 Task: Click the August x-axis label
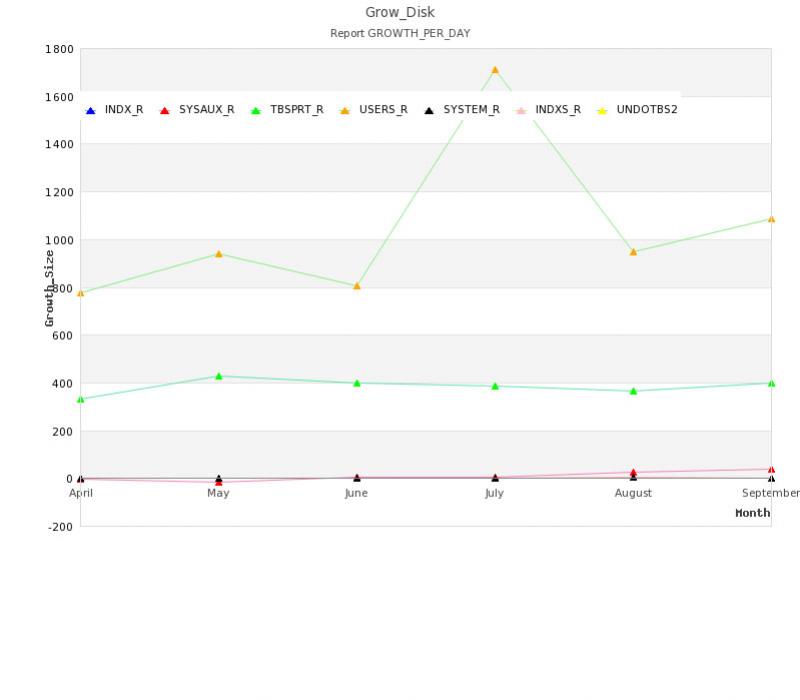(x=633, y=493)
